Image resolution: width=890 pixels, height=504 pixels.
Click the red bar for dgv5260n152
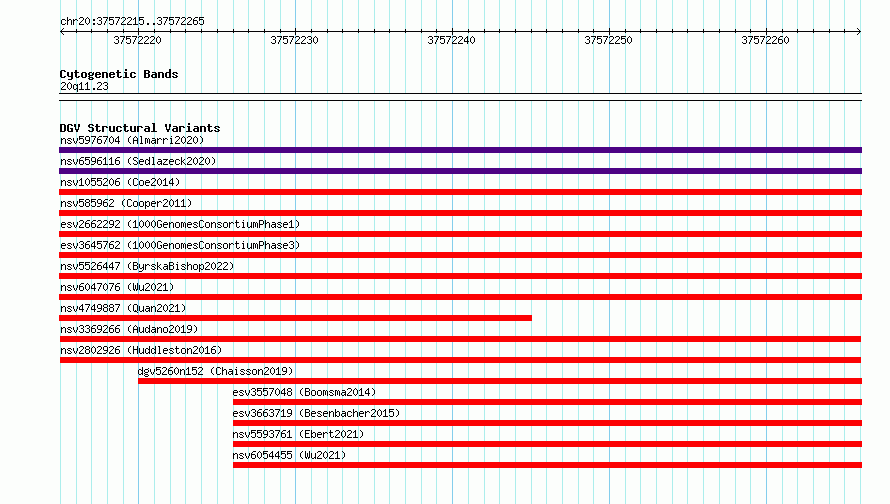click(500, 381)
